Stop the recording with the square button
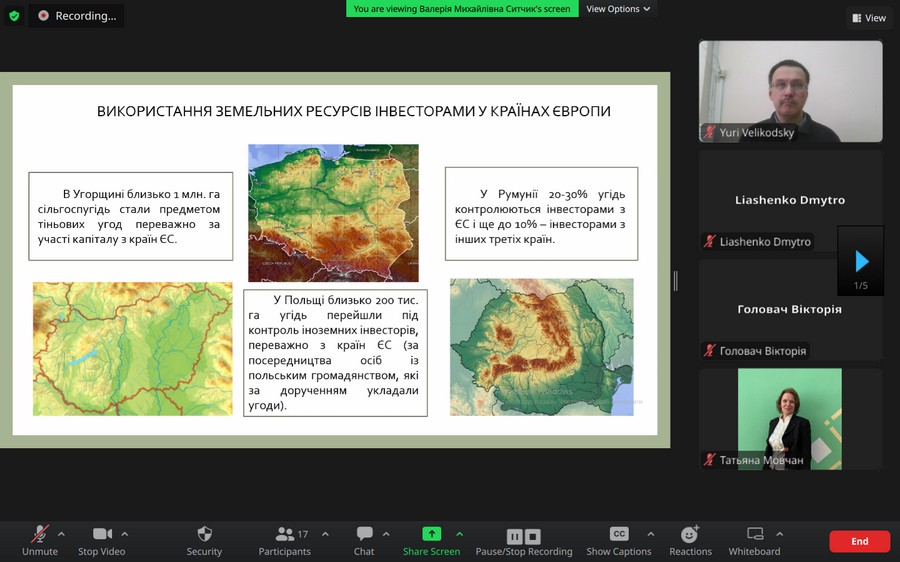900x562 pixels. [x=533, y=536]
